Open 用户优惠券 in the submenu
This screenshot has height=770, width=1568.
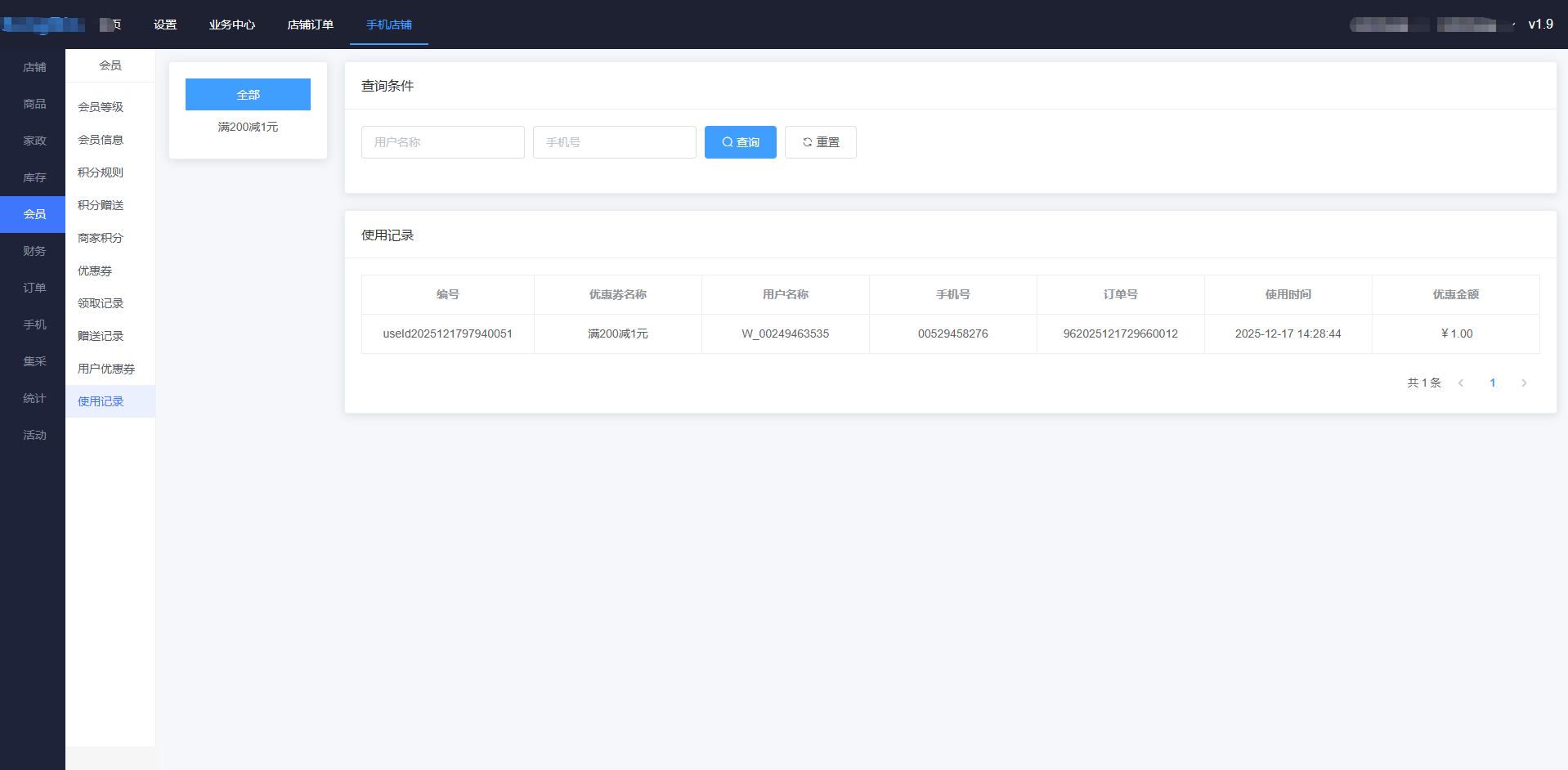click(106, 369)
